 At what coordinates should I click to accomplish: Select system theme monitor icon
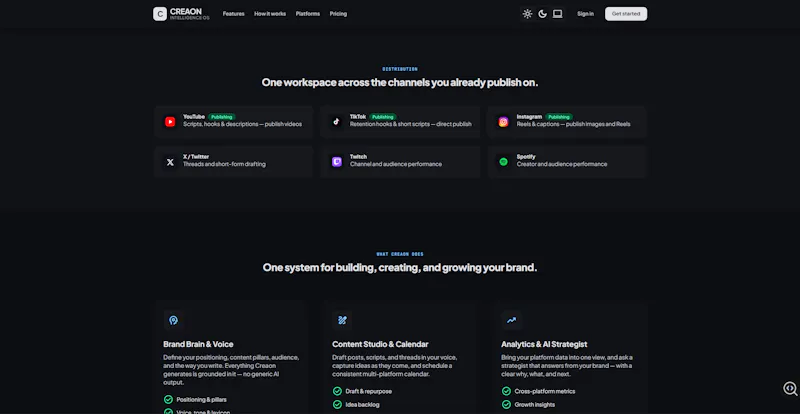558,14
